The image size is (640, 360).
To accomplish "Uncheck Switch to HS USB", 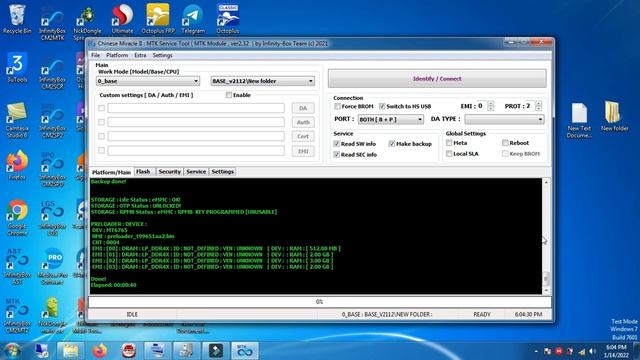I will [x=382, y=106].
